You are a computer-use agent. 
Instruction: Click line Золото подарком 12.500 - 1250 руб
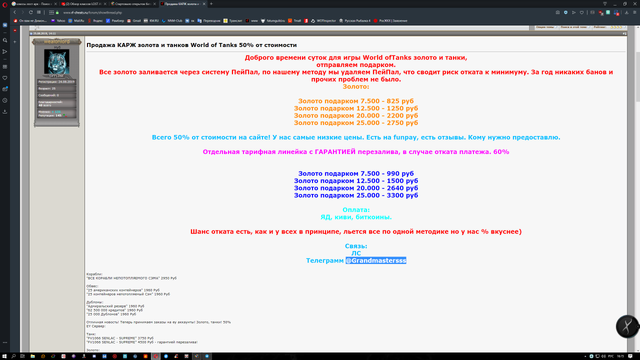(356, 108)
